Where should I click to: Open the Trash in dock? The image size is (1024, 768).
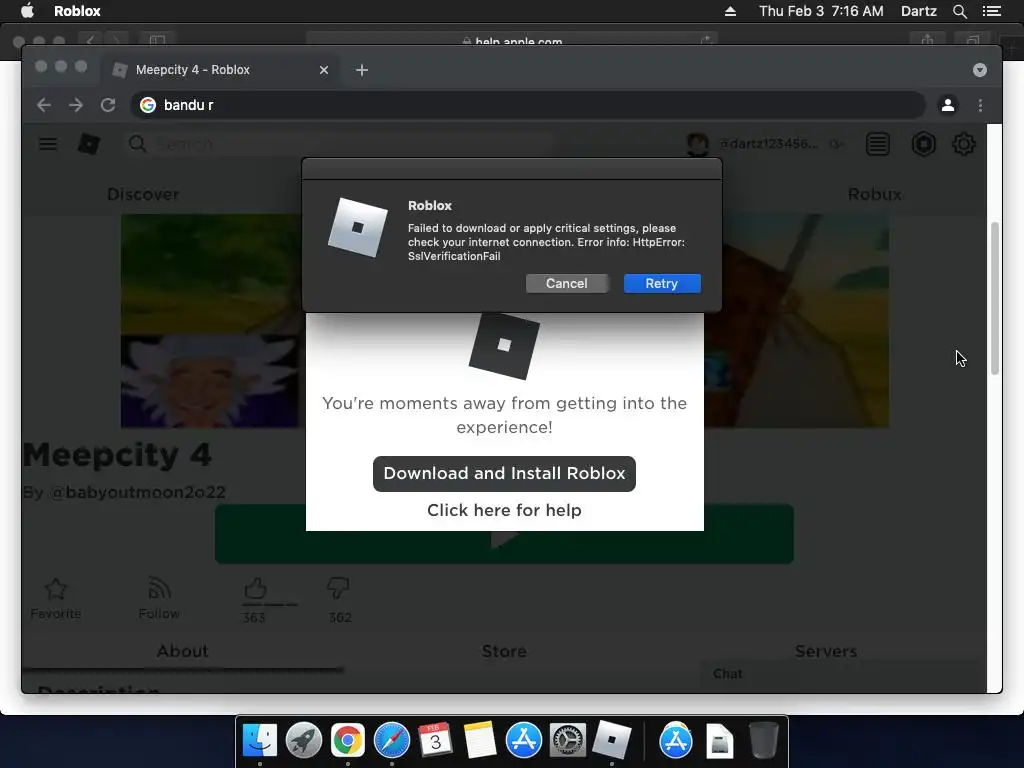pos(763,740)
